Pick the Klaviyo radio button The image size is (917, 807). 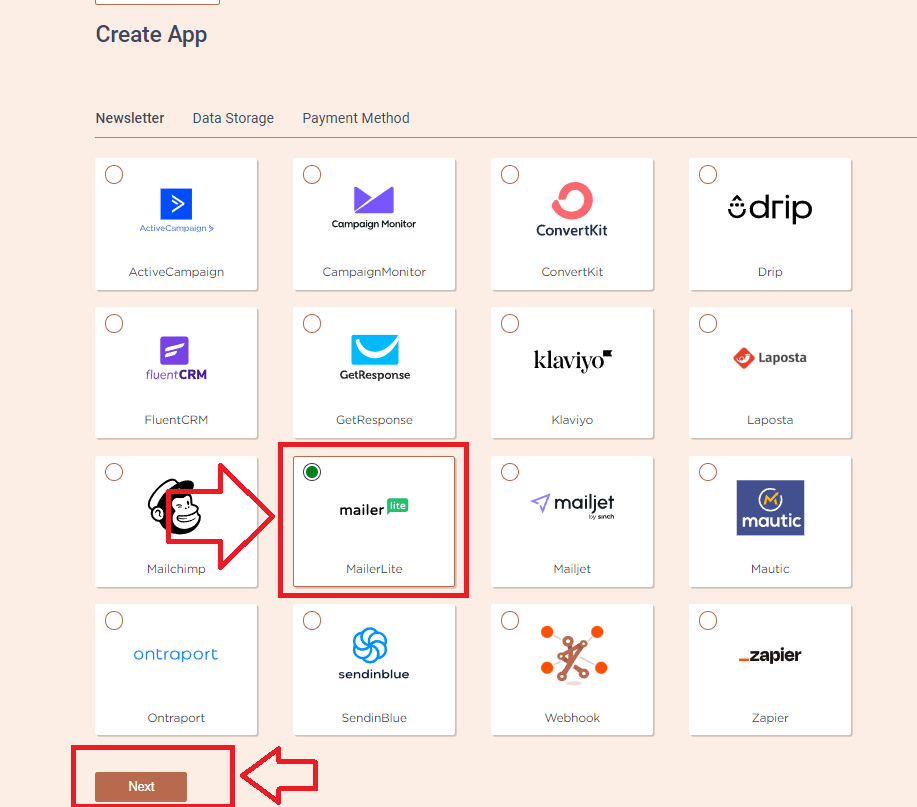510,323
